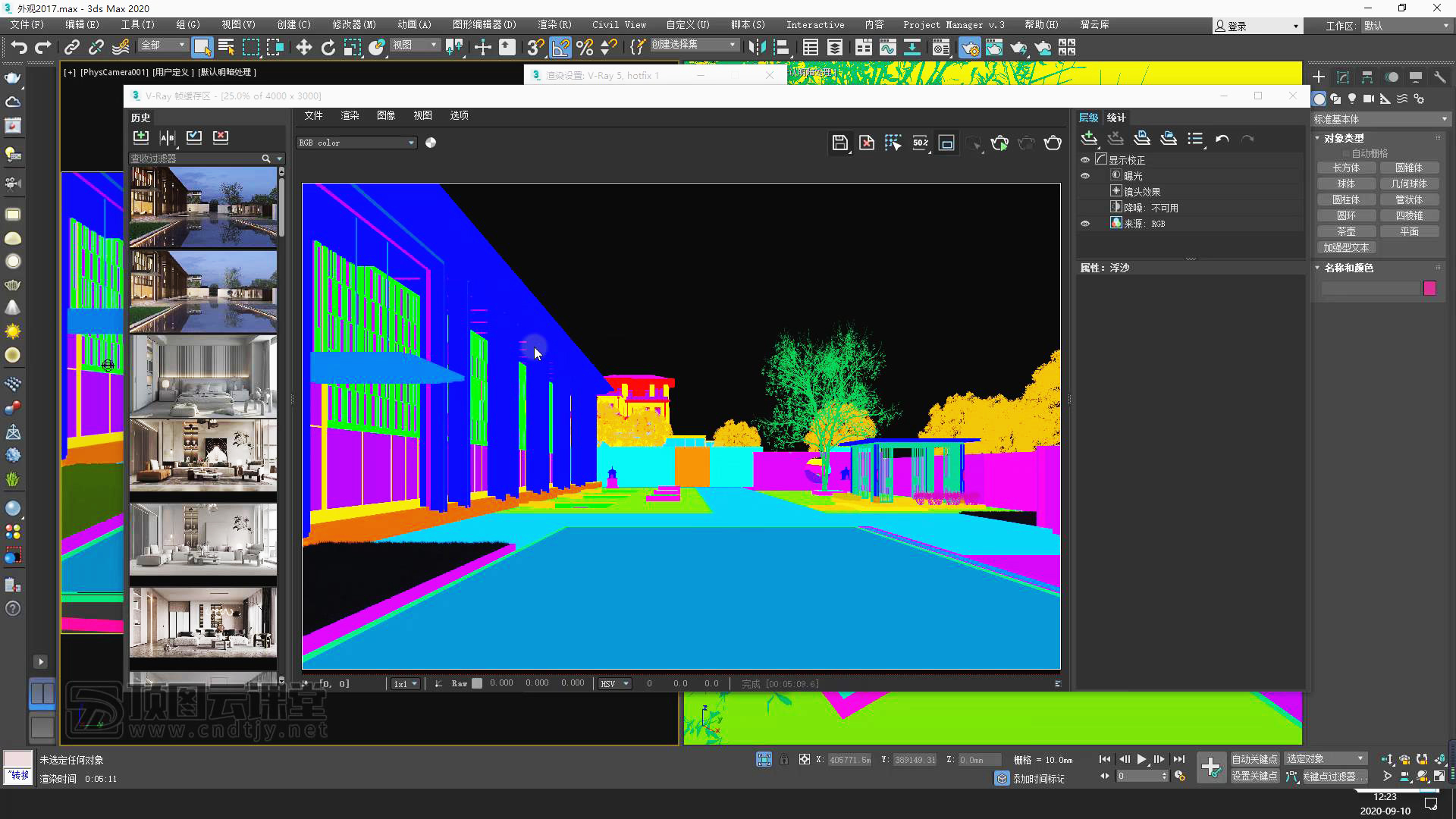1456x819 pixels.
Task: Click the pink object color swatch
Action: coord(1429,288)
